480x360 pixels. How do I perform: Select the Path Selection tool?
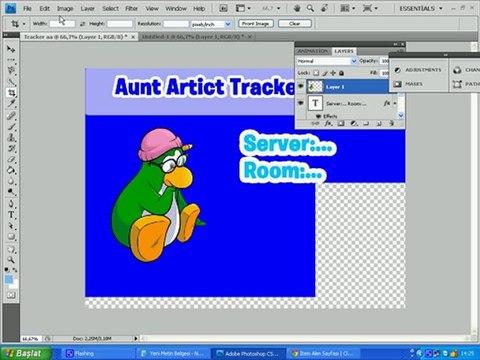(11, 226)
